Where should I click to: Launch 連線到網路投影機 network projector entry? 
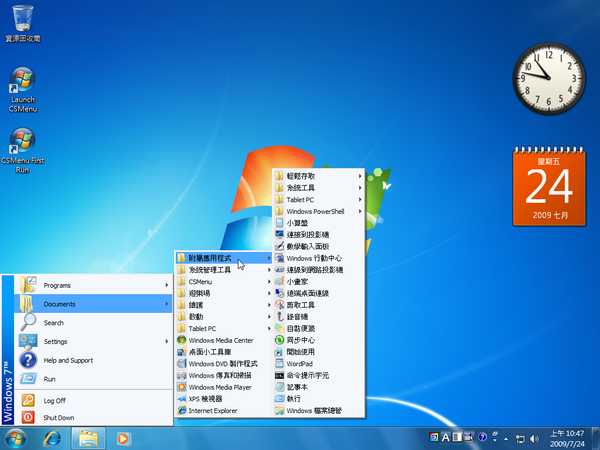tap(319, 270)
